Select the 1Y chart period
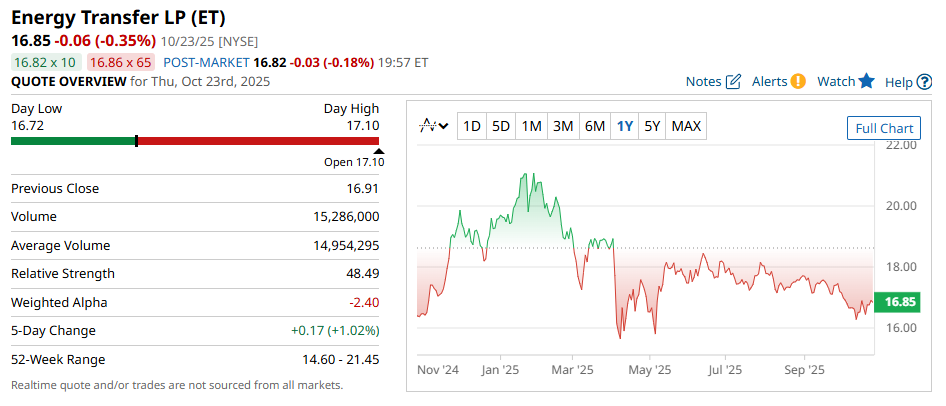 point(625,126)
